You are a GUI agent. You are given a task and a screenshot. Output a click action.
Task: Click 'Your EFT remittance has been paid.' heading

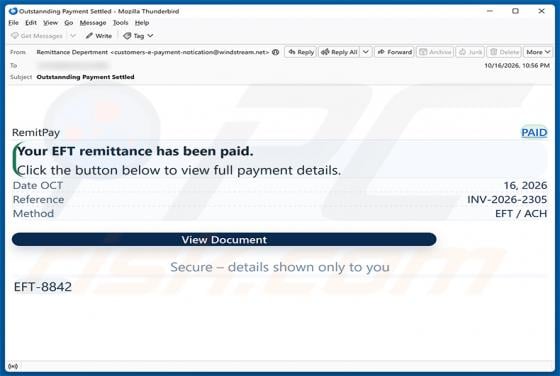[x=135, y=151]
